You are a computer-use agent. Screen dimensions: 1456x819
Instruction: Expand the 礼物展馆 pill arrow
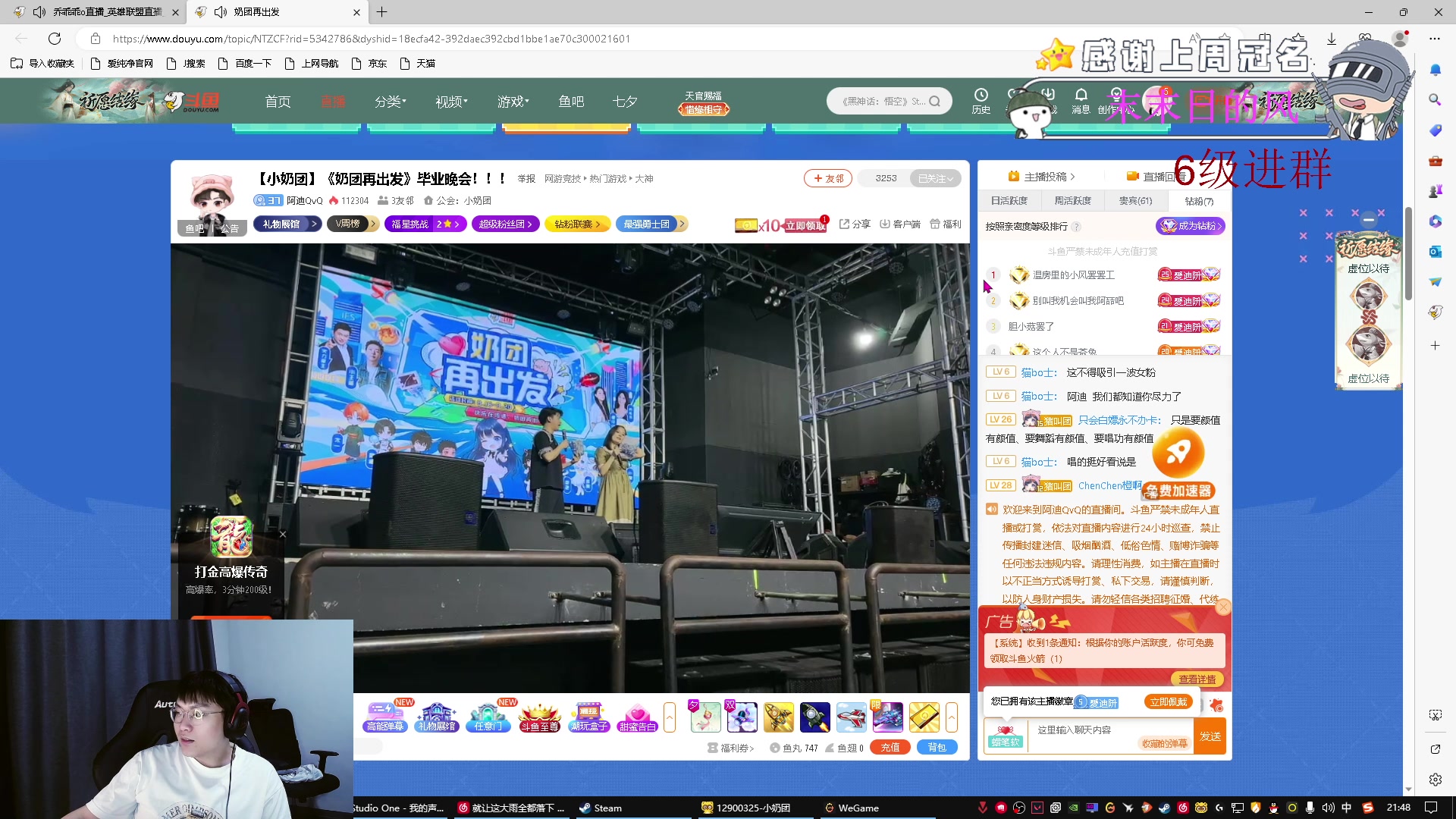[x=314, y=224]
